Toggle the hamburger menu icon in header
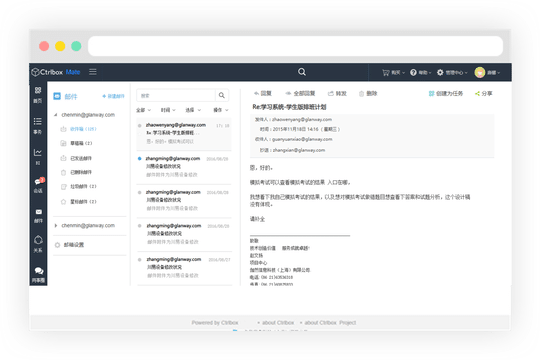 (93, 72)
